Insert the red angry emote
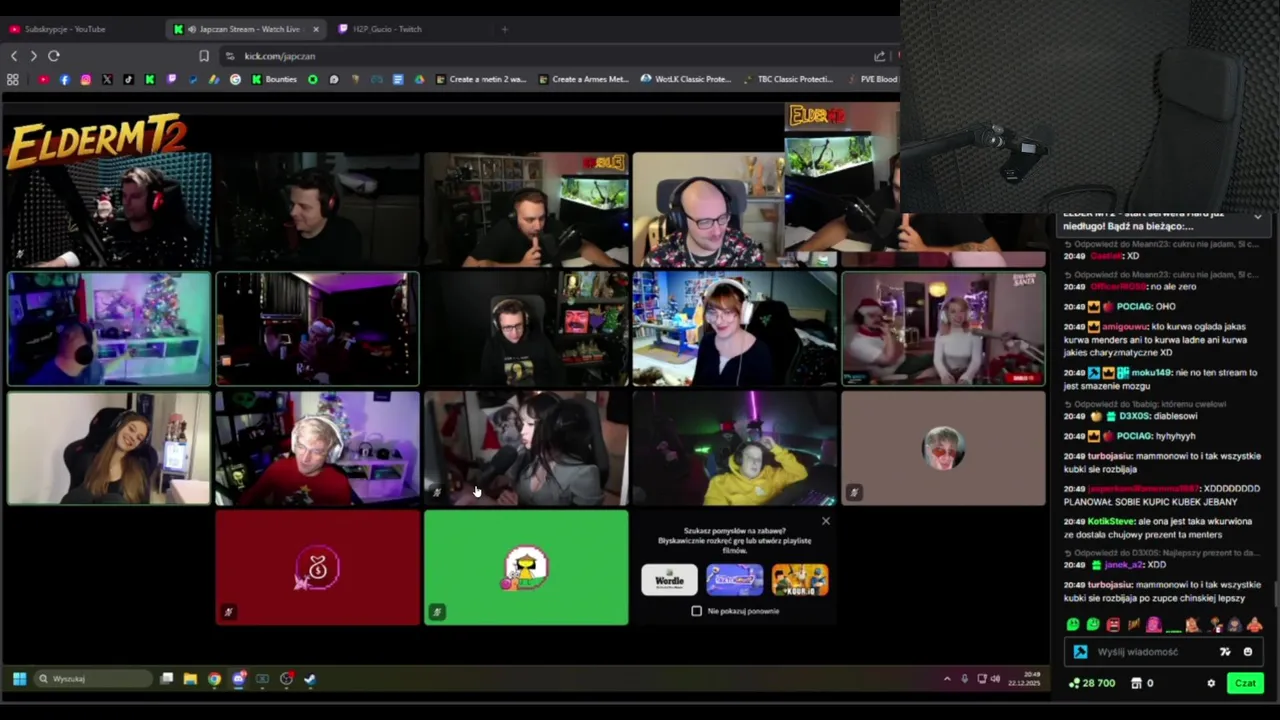 (x=1113, y=625)
